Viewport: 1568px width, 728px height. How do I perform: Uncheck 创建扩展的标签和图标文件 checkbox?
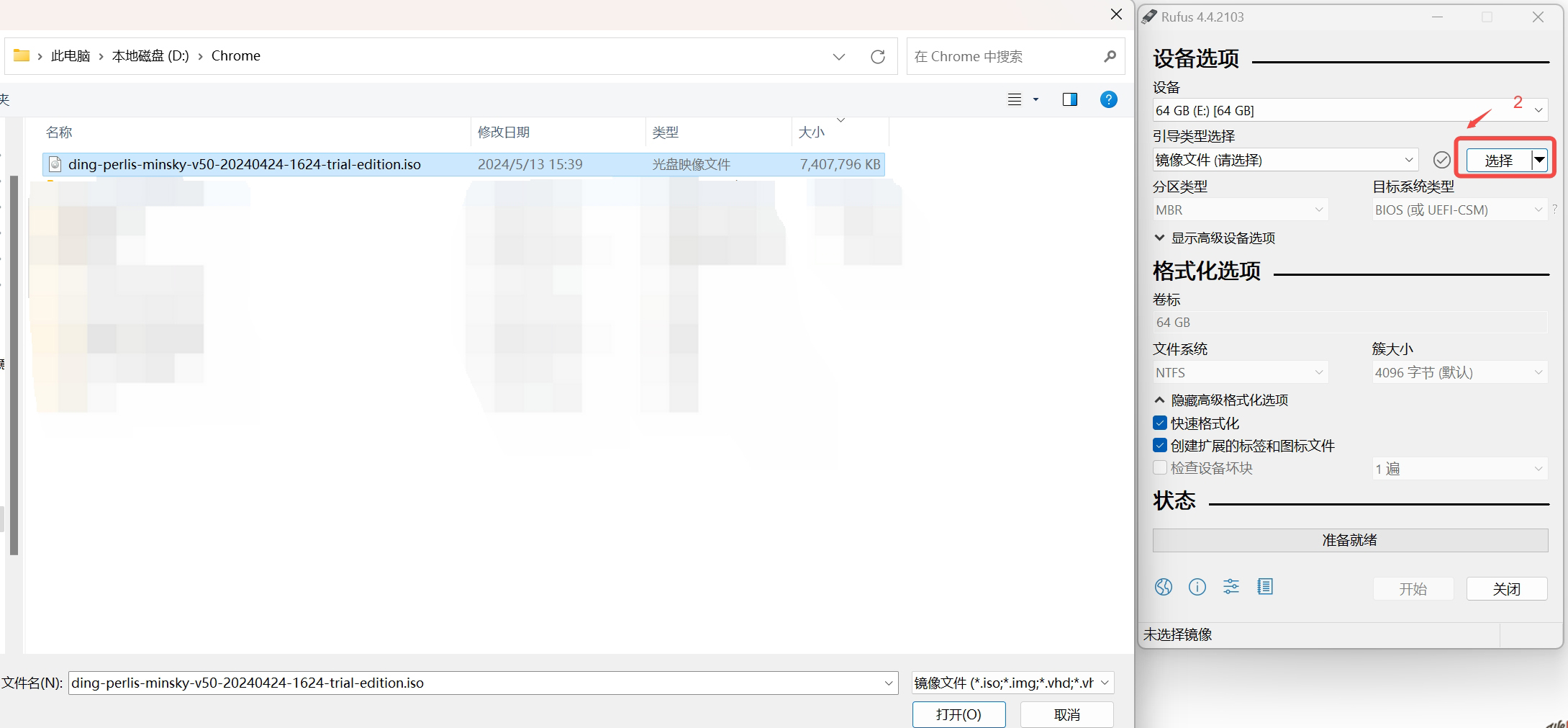pyautogui.click(x=1160, y=446)
